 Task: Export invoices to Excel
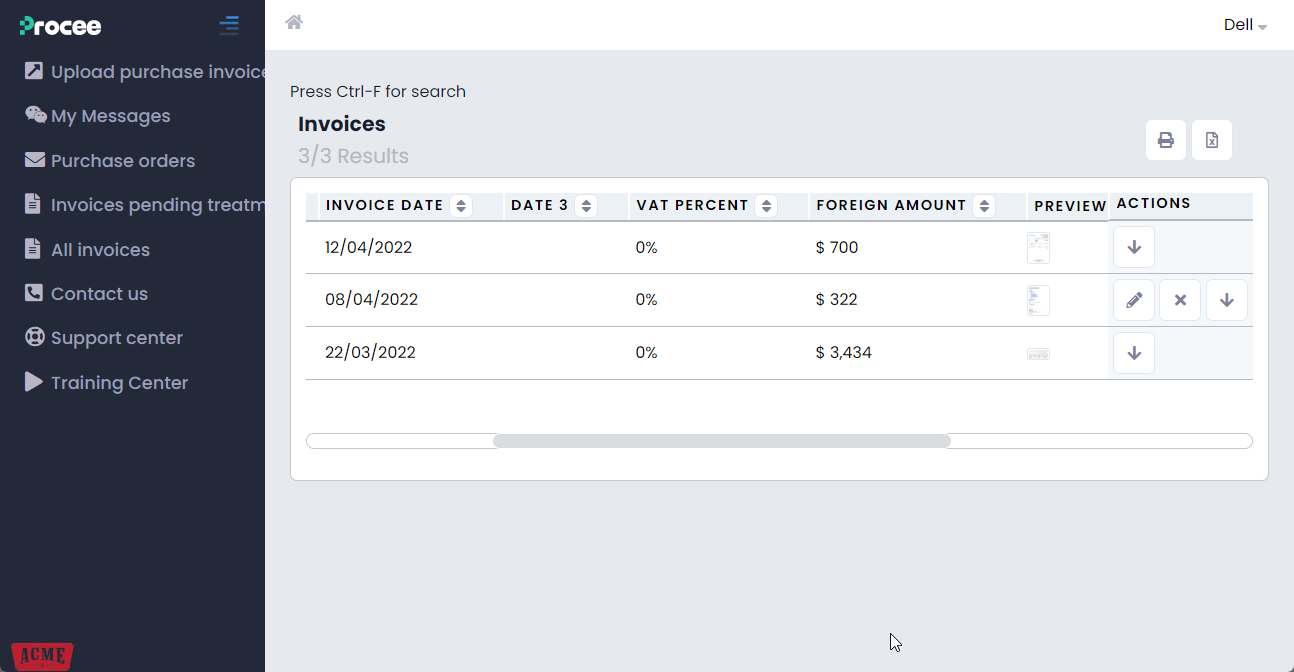pyautogui.click(x=1211, y=140)
